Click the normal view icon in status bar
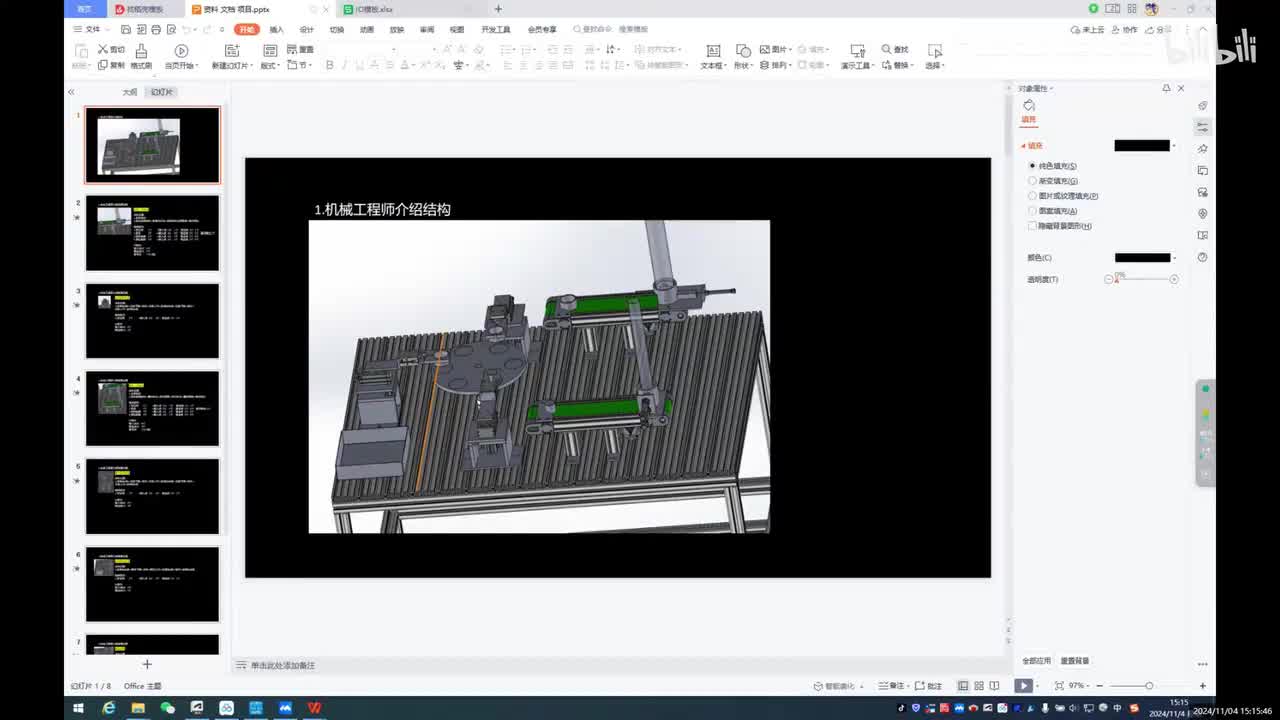The height and width of the screenshot is (720, 1280). coord(963,686)
